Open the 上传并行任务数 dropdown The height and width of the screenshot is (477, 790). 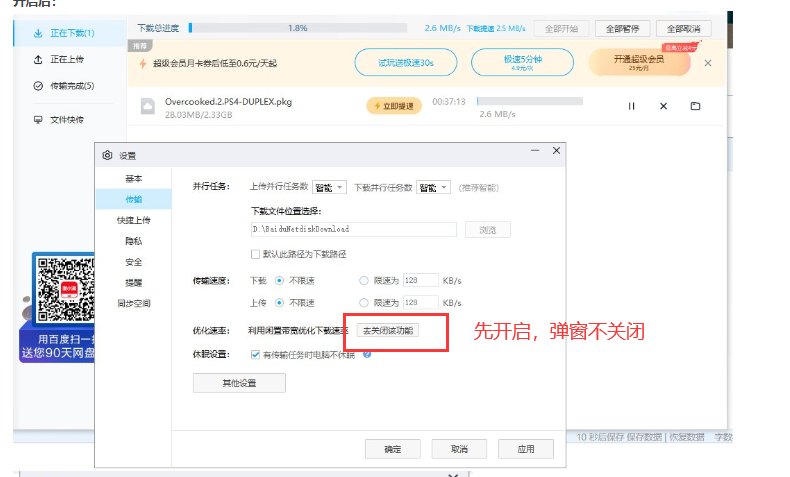click(329, 187)
